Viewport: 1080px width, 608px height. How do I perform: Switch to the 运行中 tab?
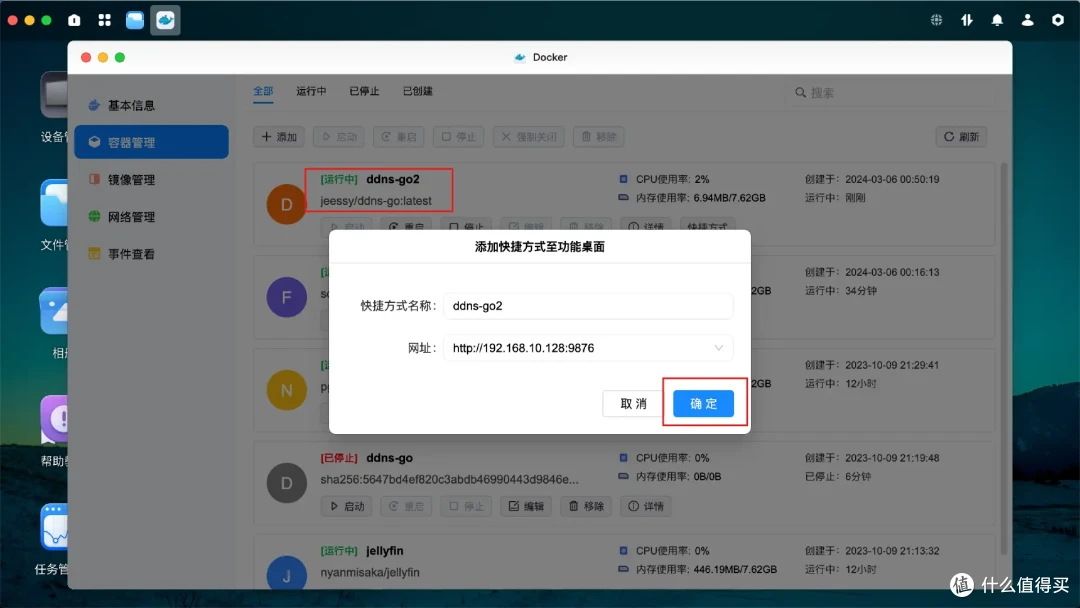pos(311,91)
